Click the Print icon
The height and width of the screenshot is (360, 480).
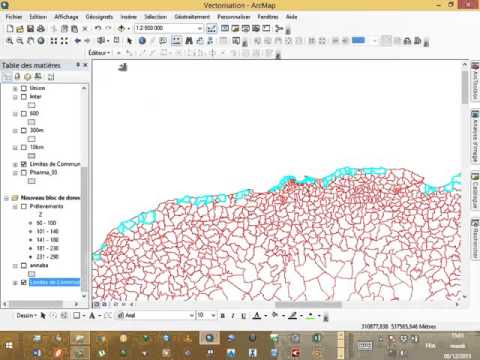point(41,29)
